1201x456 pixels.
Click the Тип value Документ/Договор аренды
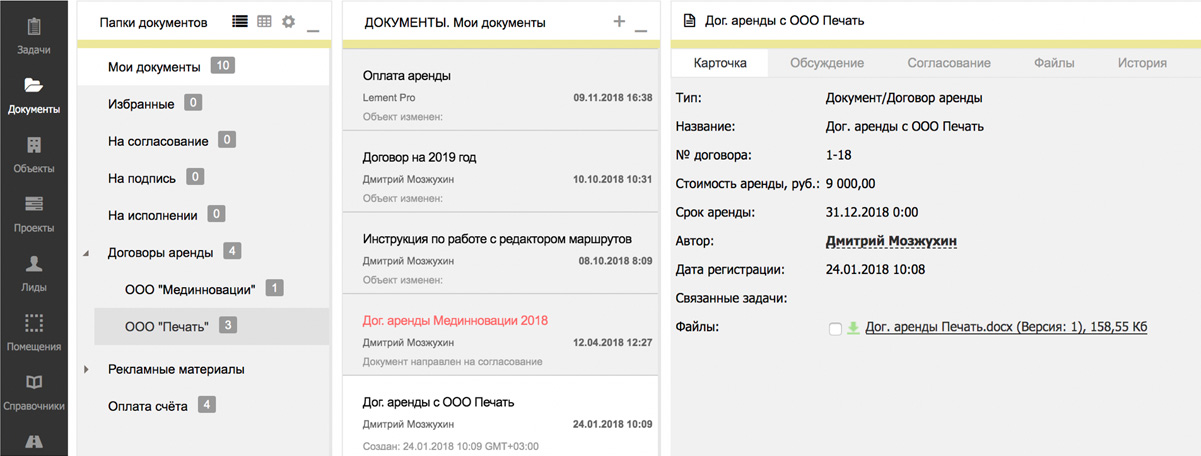coord(904,98)
